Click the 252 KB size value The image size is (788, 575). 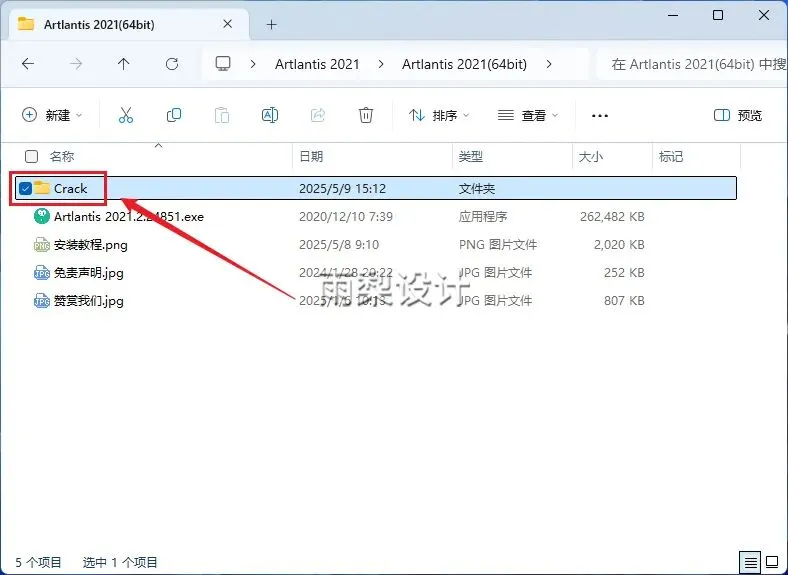pyautogui.click(x=624, y=272)
